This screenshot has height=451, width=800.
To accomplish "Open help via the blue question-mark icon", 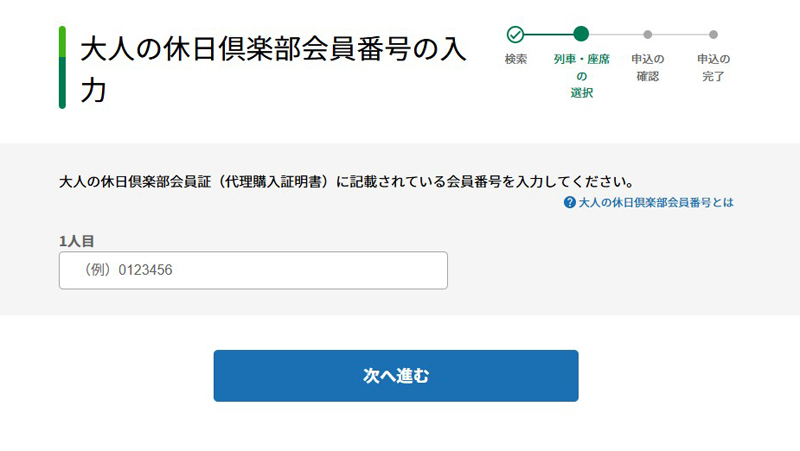I will click(x=569, y=203).
